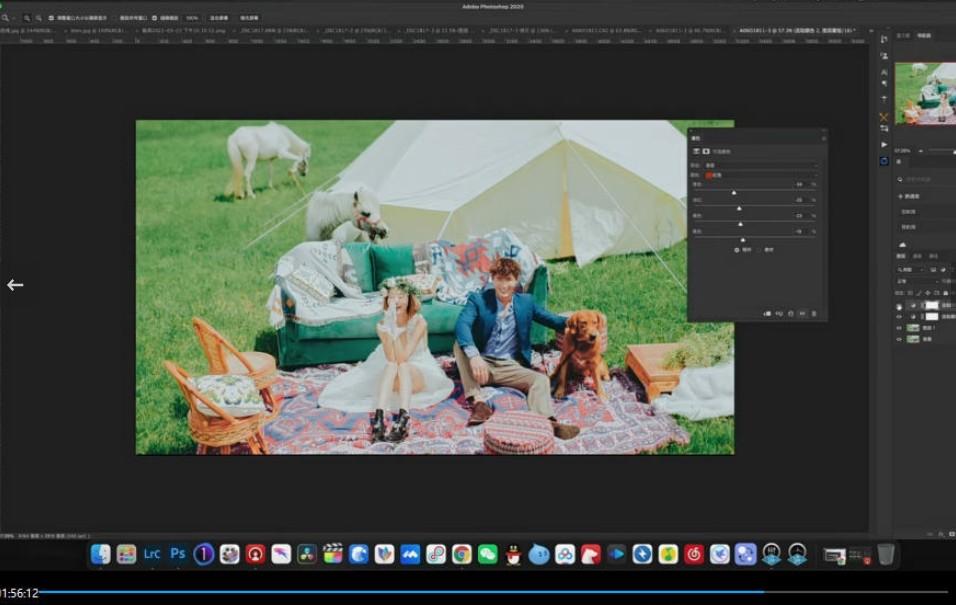The width and height of the screenshot is (956, 605).
Task: Open the color channel dropdown with red swatch
Action: pyautogui.click(x=760, y=174)
